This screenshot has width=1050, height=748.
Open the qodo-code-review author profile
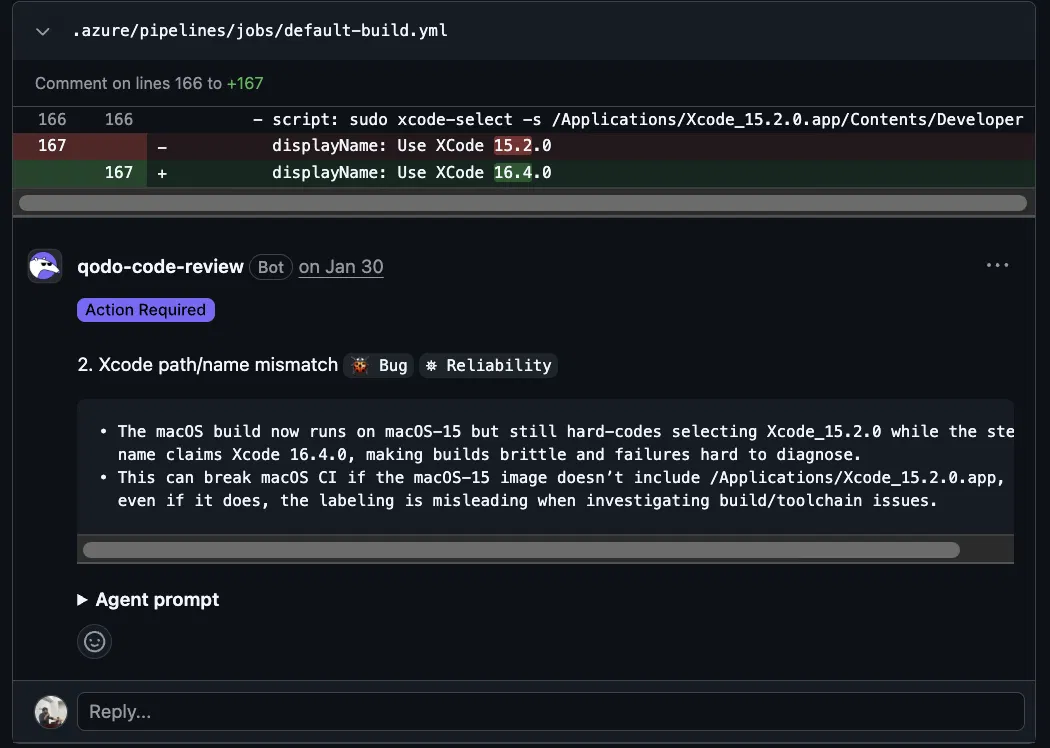pyautogui.click(x=160, y=267)
